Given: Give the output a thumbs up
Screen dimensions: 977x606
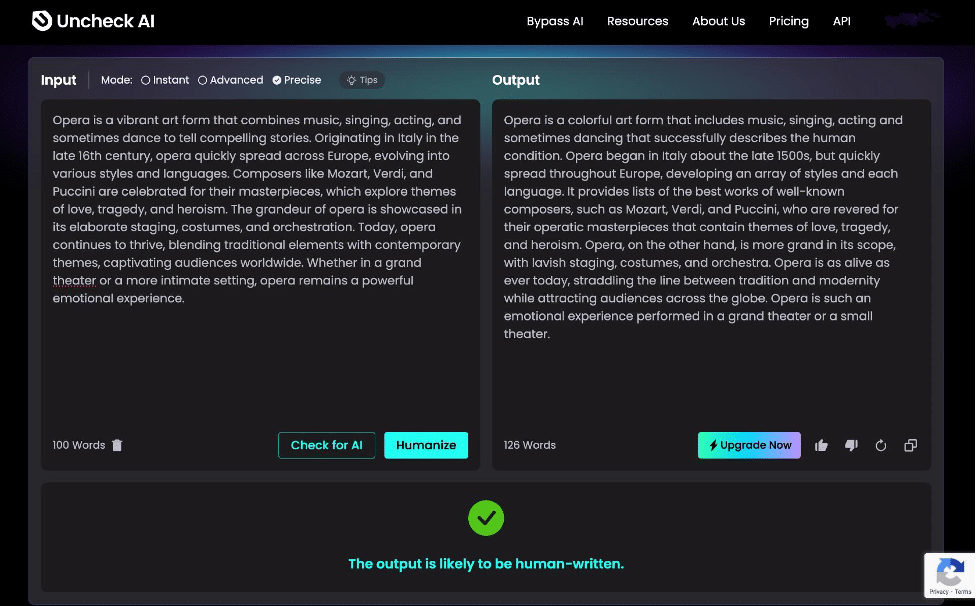Looking at the screenshot, I should (x=821, y=445).
